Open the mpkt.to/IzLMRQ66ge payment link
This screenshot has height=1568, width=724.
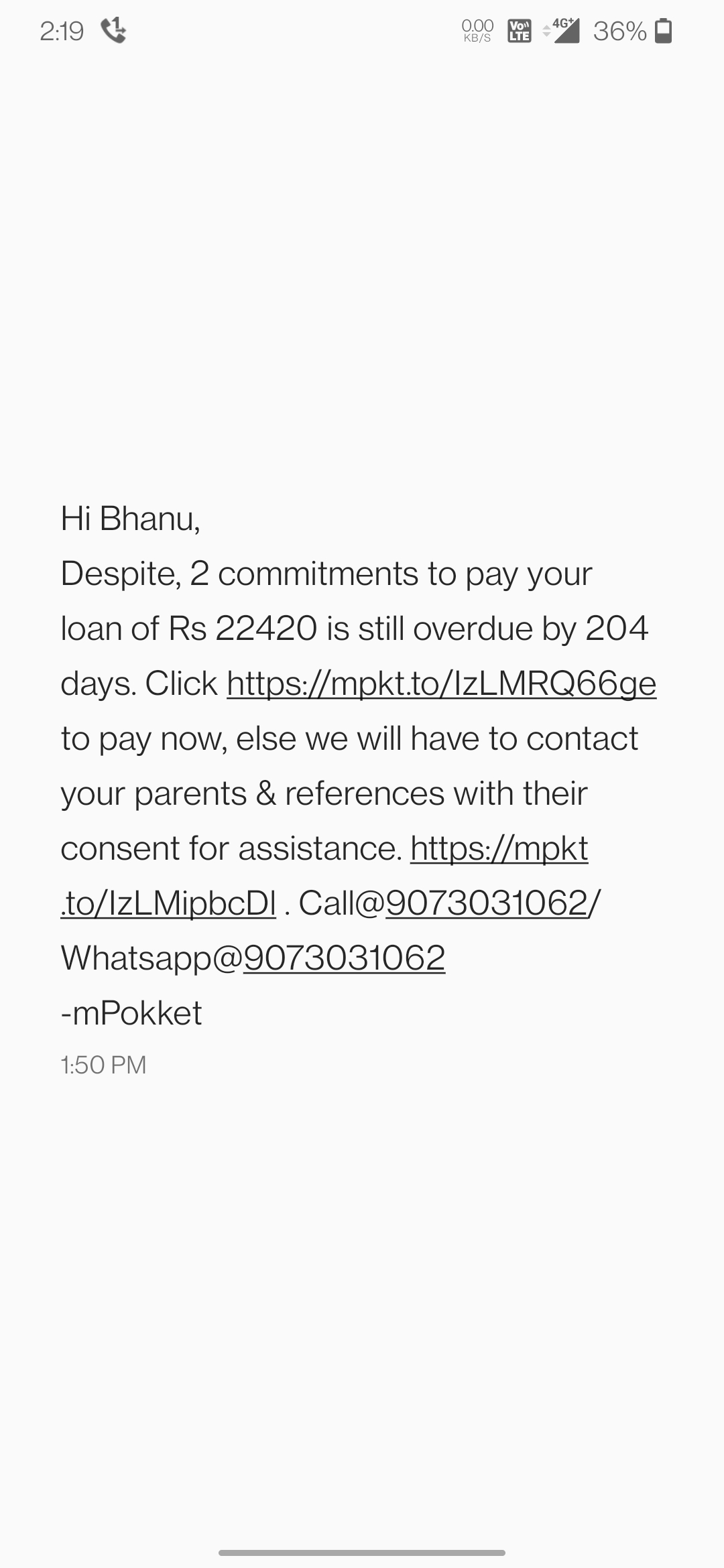pos(441,683)
